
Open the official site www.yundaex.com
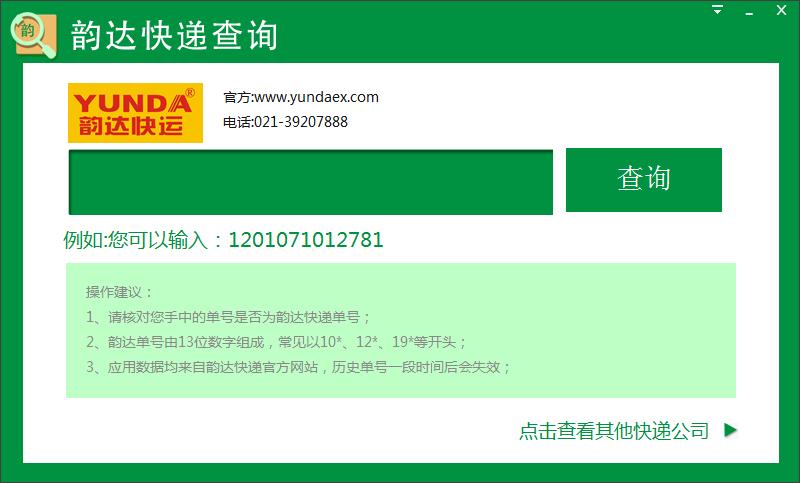(x=316, y=97)
